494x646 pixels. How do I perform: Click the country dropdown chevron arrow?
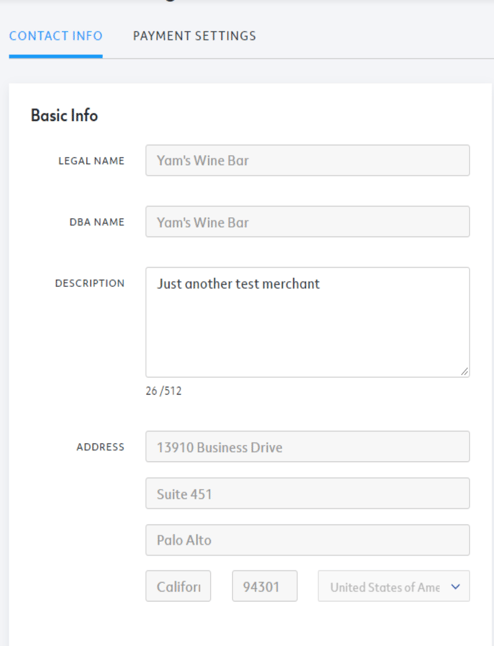[455, 587]
